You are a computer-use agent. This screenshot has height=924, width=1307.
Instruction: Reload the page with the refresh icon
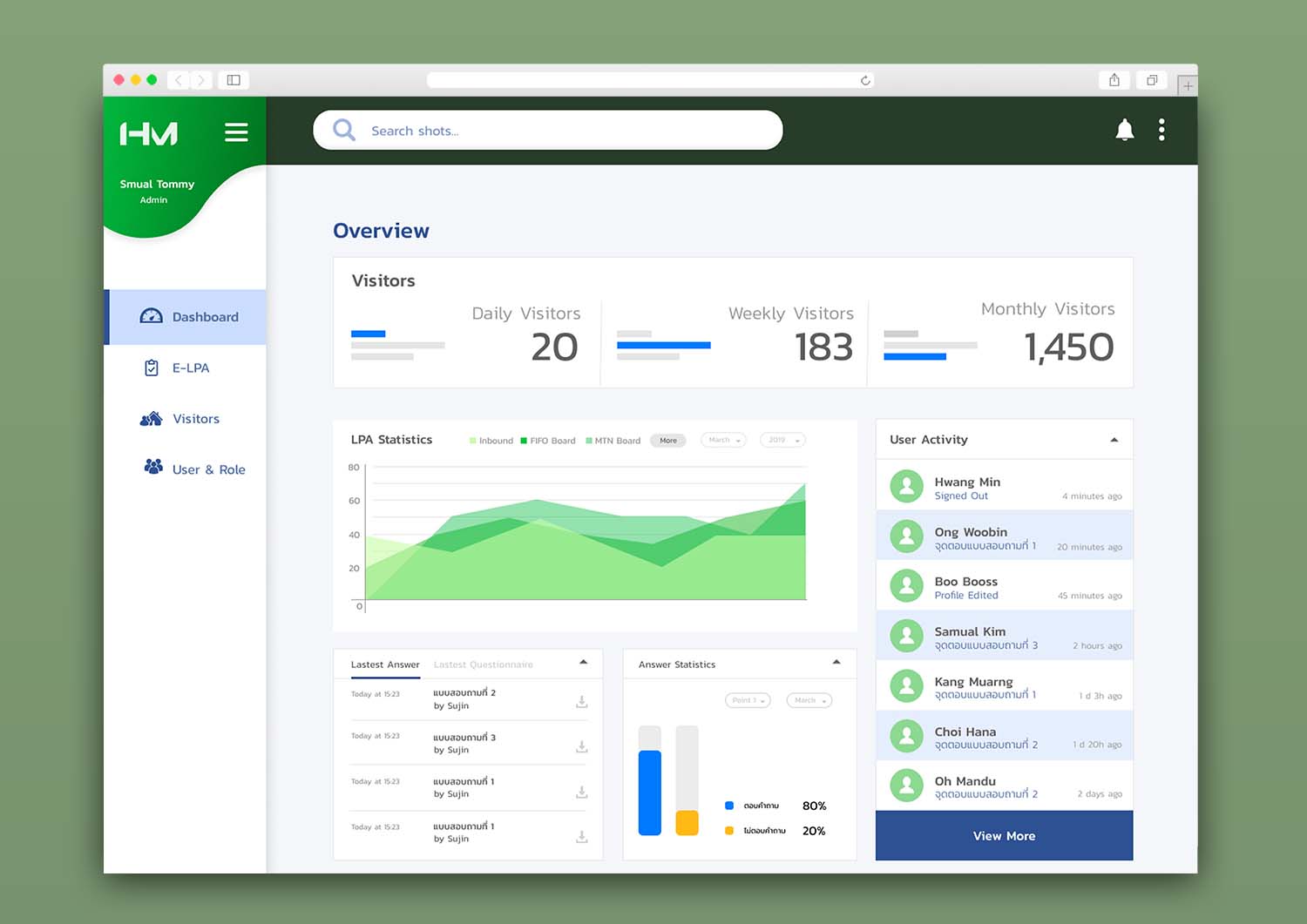(865, 80)
